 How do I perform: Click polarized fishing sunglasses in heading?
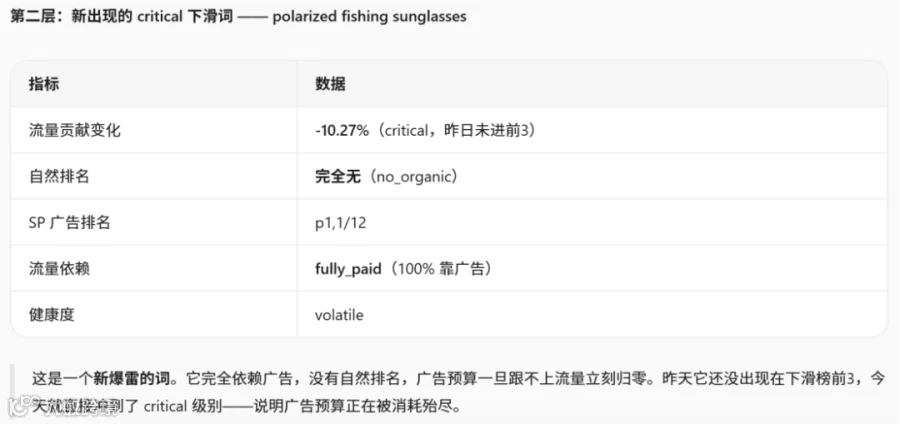point(369,16)
